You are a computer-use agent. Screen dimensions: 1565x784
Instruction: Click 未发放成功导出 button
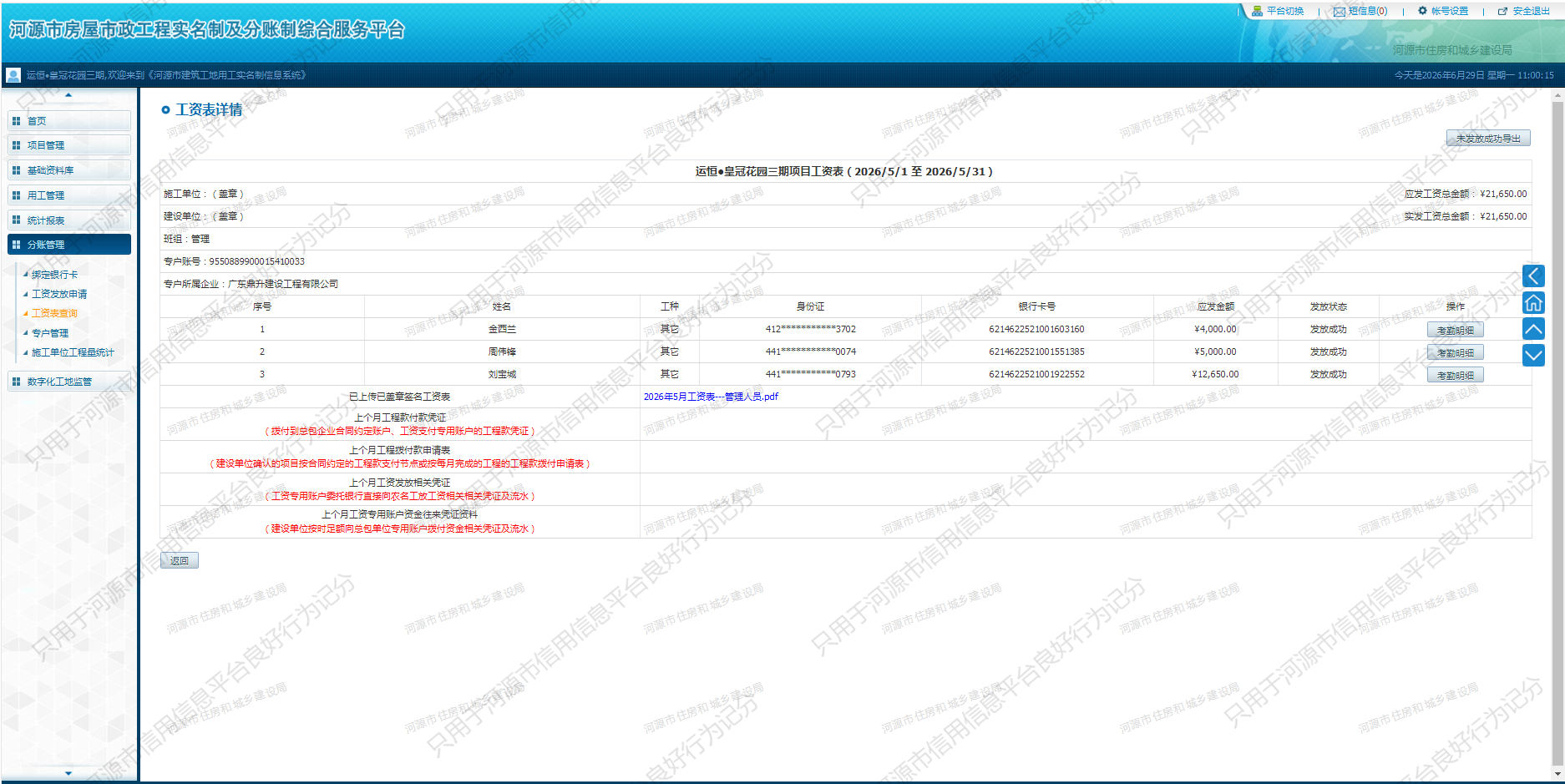tap(1488, 139)
